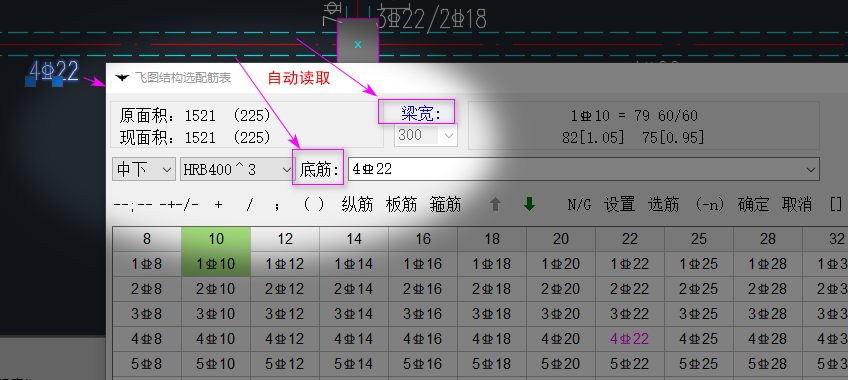Click the 梁宽 label
This screenshot has width=848, height=380.
point(421,114)
